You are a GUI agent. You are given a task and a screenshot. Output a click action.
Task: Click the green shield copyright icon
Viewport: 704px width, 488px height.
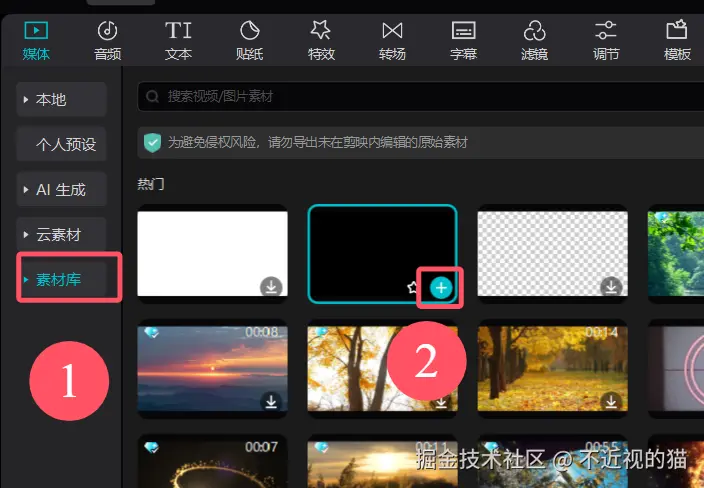(153, 143)
